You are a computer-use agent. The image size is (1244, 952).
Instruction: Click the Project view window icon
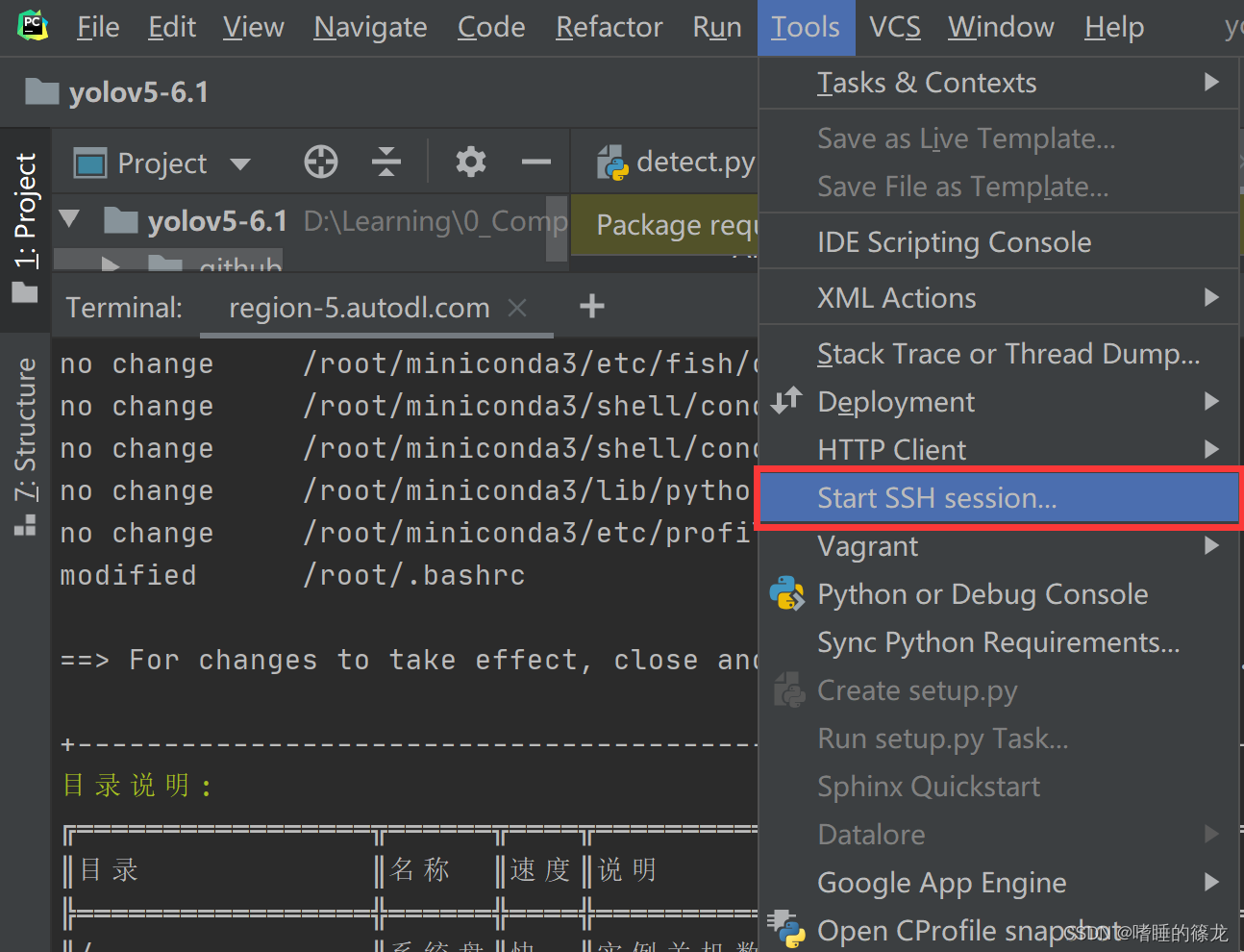pos(90,163)
